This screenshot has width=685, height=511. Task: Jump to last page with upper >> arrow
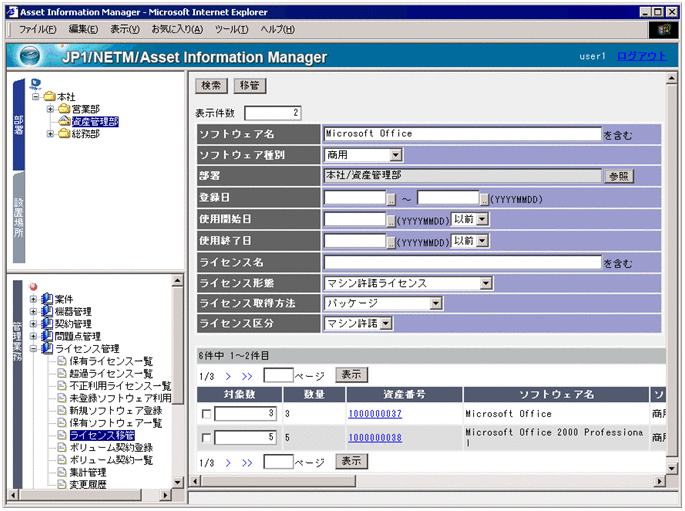pos(247,376)
